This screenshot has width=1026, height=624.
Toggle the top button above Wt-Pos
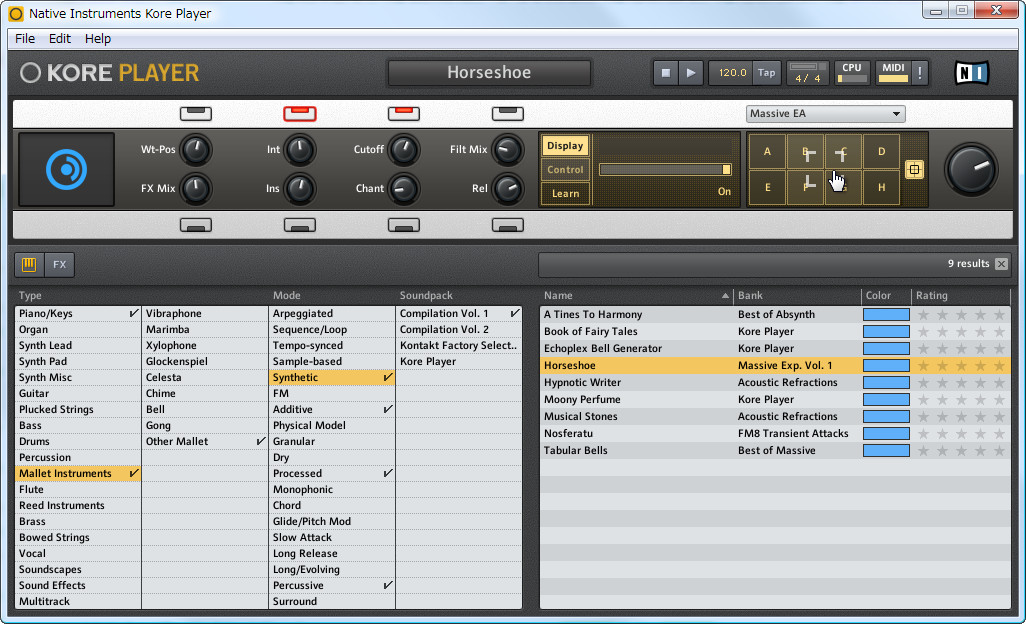[x=196, y=114]
